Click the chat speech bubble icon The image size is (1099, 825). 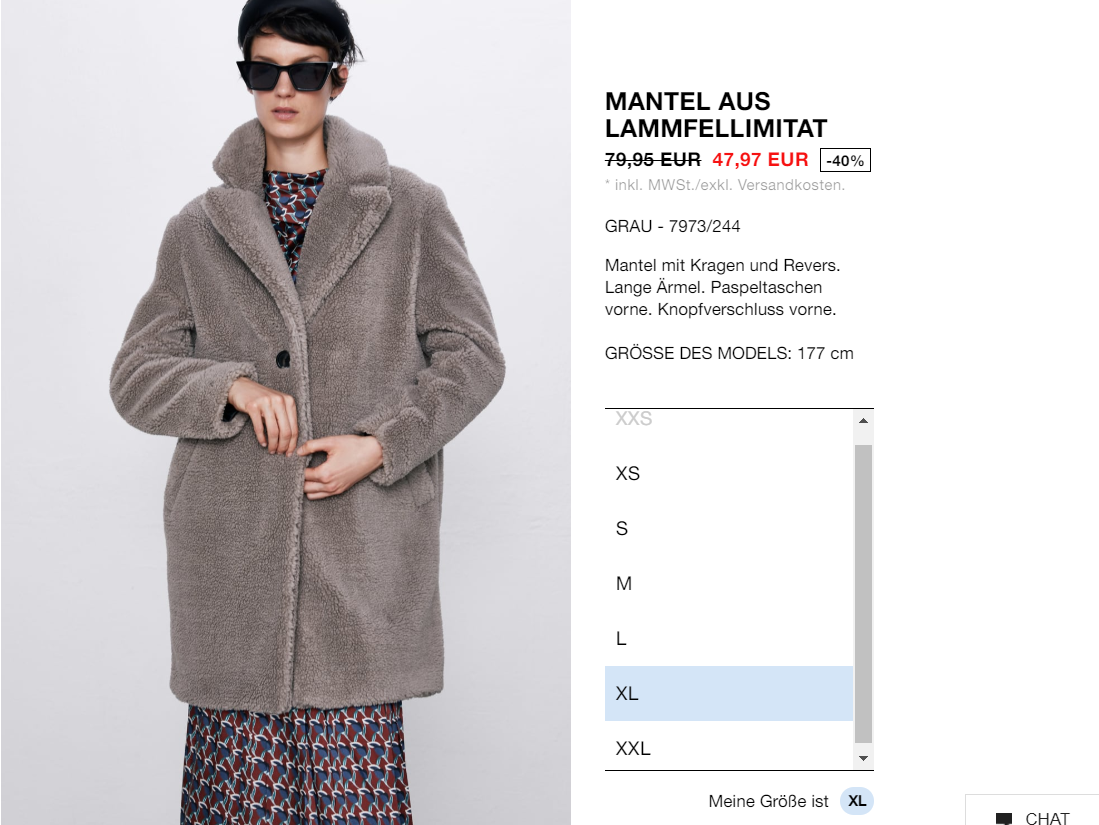coord(1004,818)
